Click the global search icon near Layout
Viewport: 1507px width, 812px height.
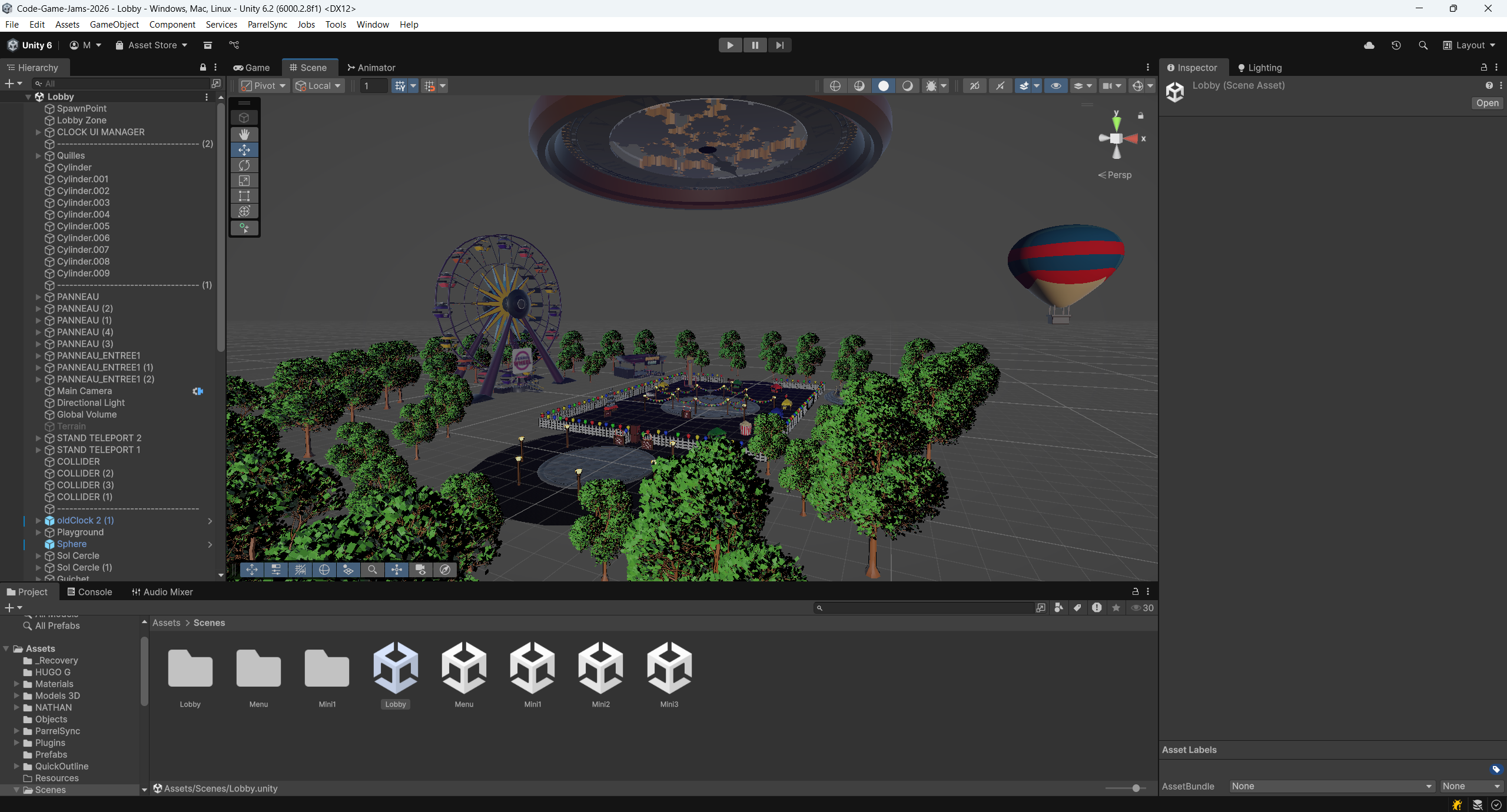(1423, 45)
